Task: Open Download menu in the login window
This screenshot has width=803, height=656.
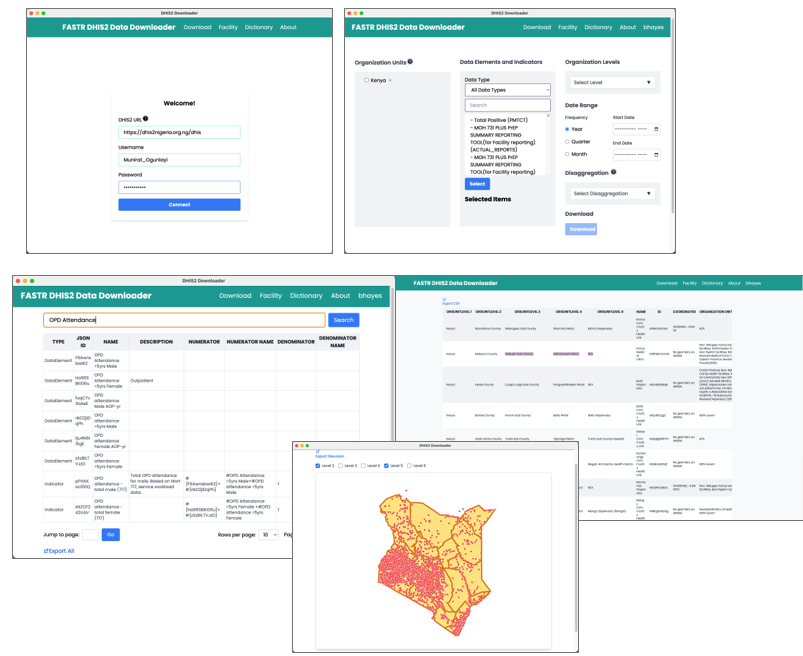Action: tap(197, 27)
